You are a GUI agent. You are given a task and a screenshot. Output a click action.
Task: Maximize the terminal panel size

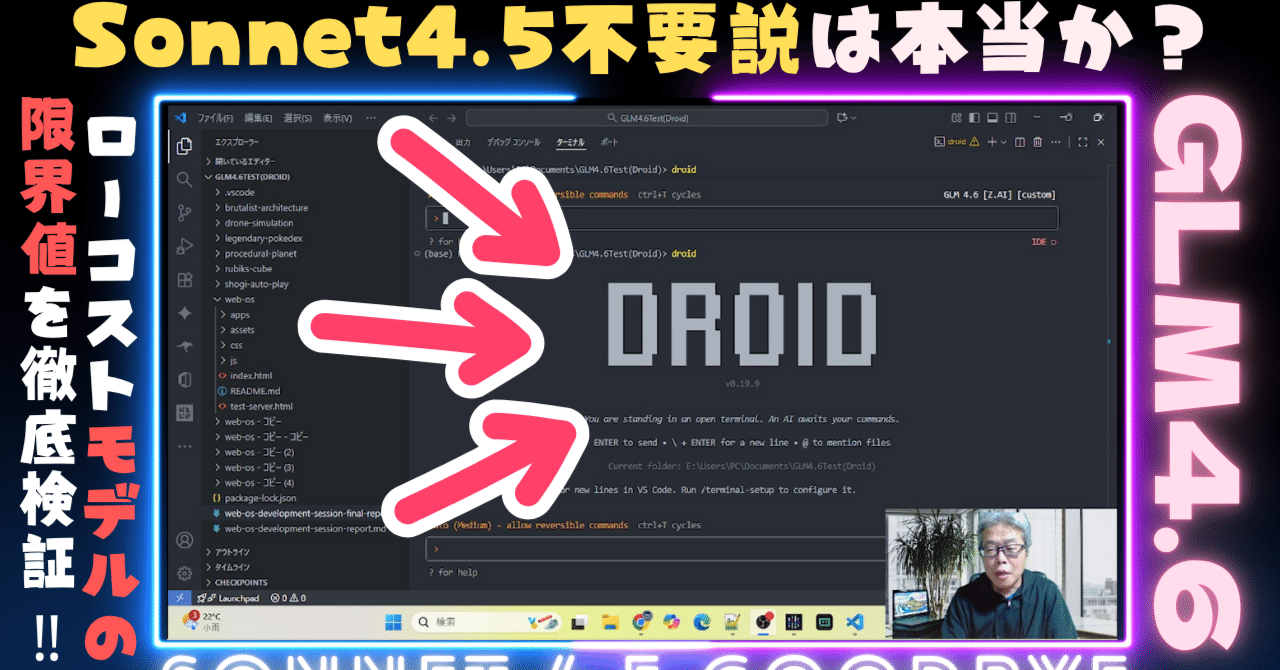1083,141
